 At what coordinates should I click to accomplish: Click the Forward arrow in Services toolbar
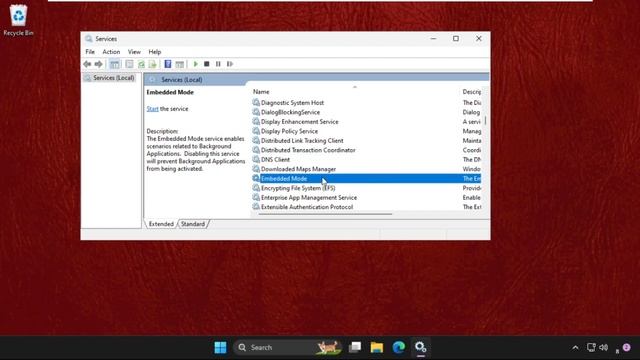click(x=98, y=64)
